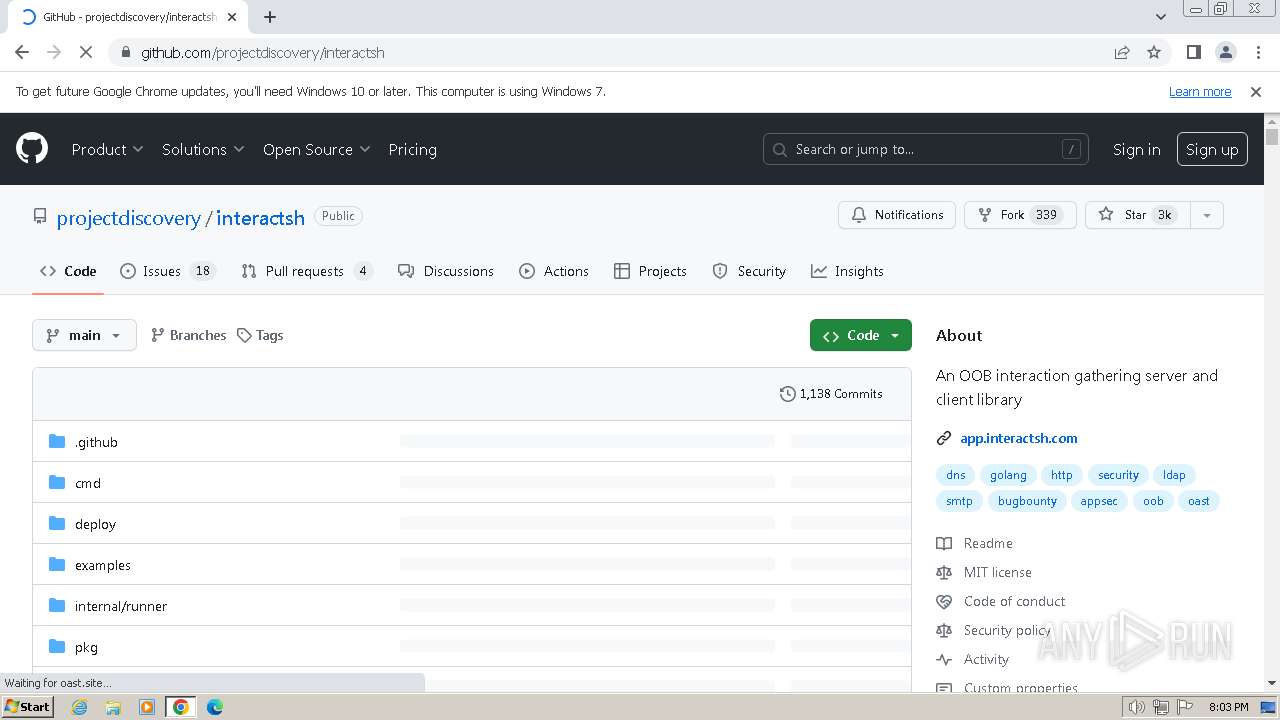Open the cmd folder
The width and height of the screenshot is (1280, 720).
(88, 483)
